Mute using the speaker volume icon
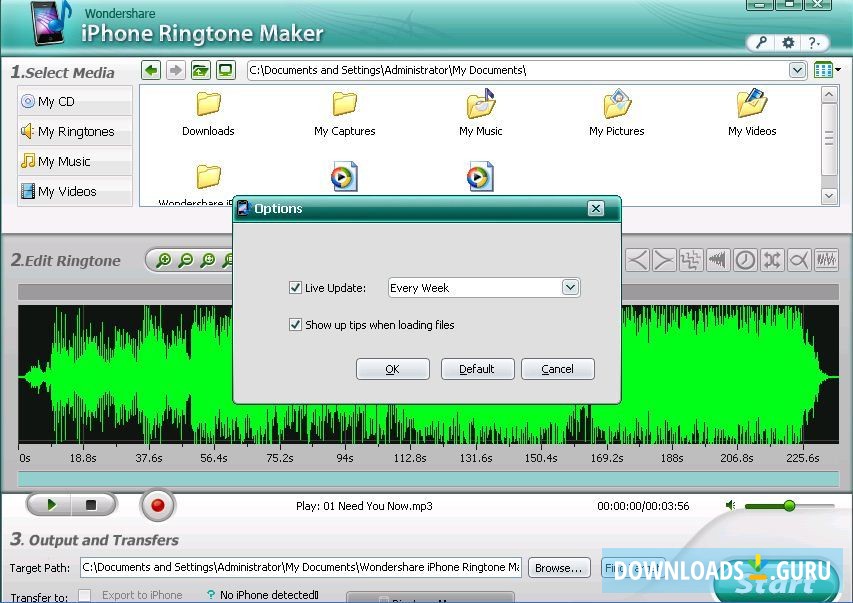 point(730,506)
